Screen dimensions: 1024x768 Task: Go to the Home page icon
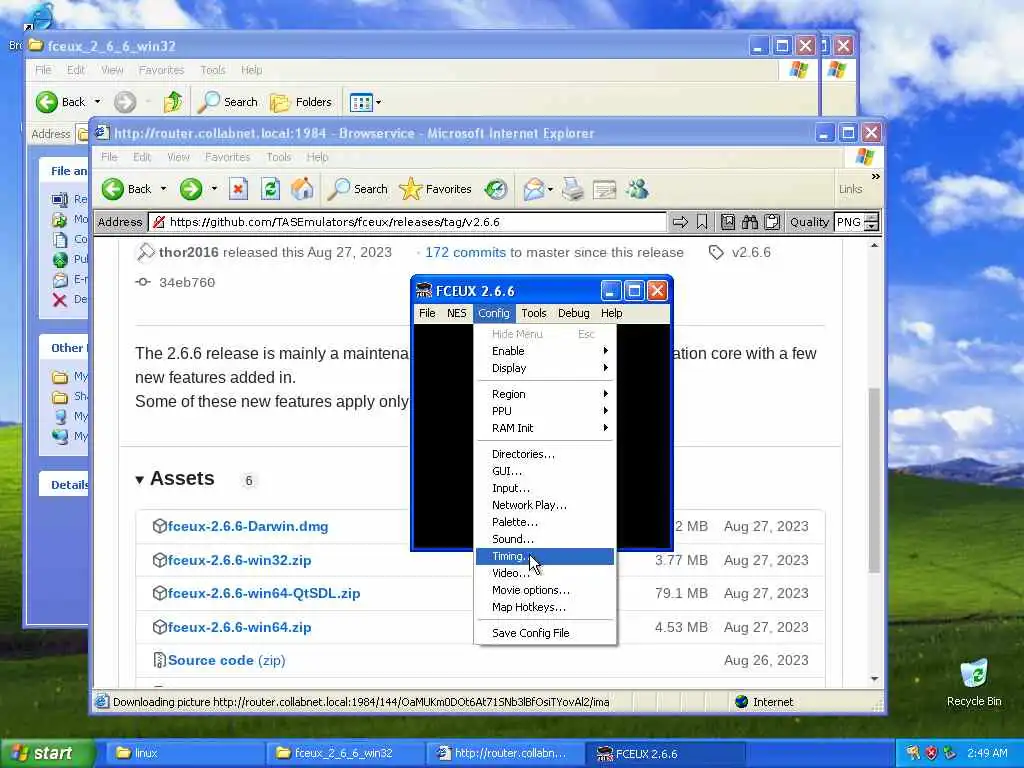click(x=302, y=189)
